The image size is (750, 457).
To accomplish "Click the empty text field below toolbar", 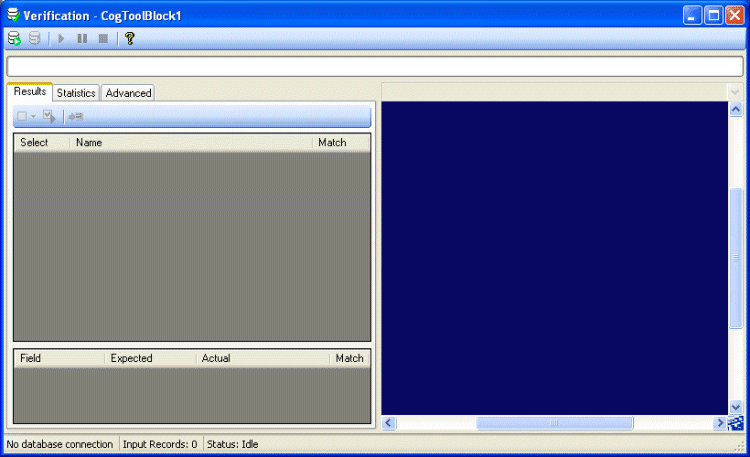I will click(375, 67).
